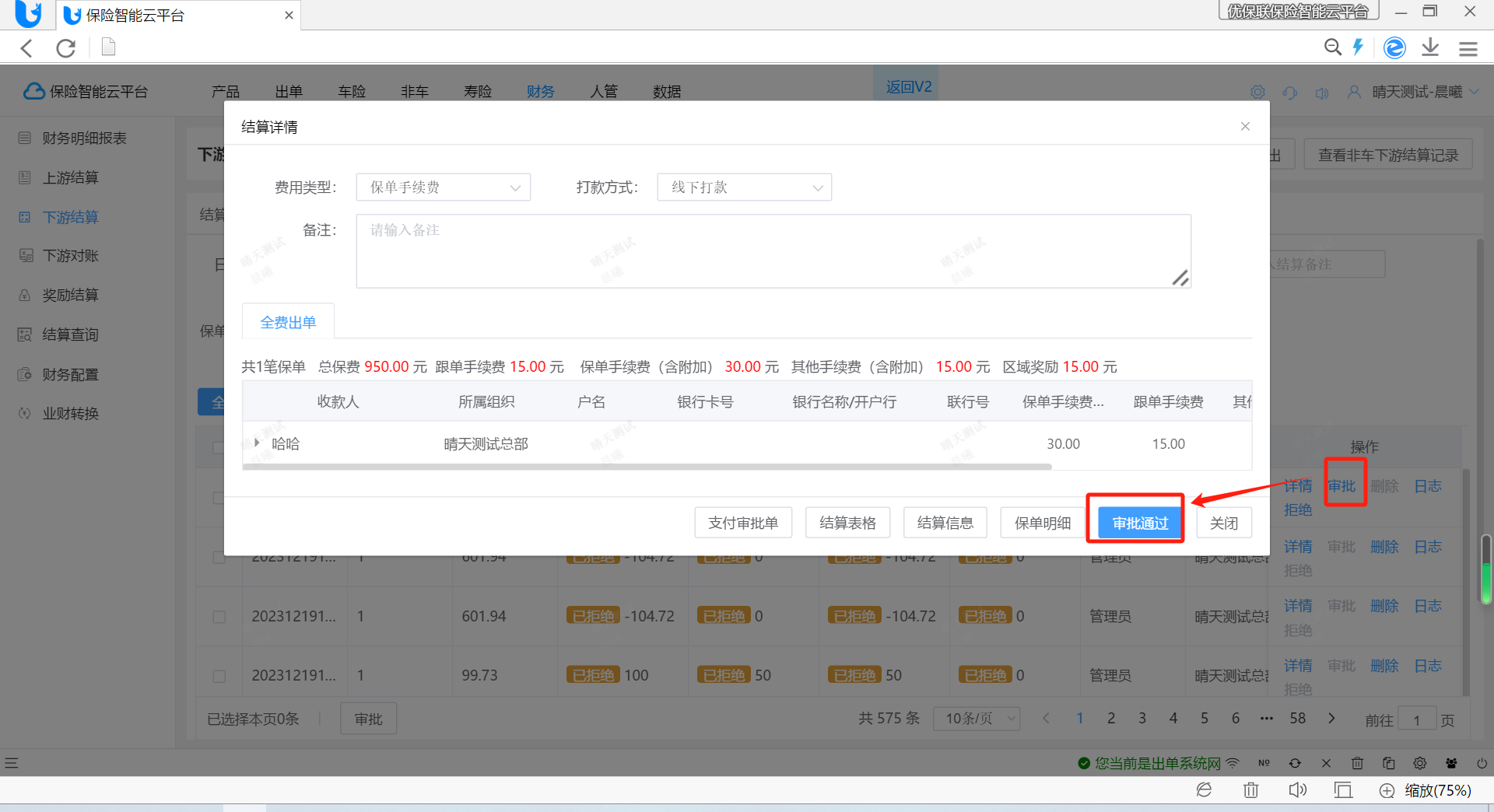Close the 结算详情 dialog with X
The image size is (1494, 812).
[x=1245, y=127]
